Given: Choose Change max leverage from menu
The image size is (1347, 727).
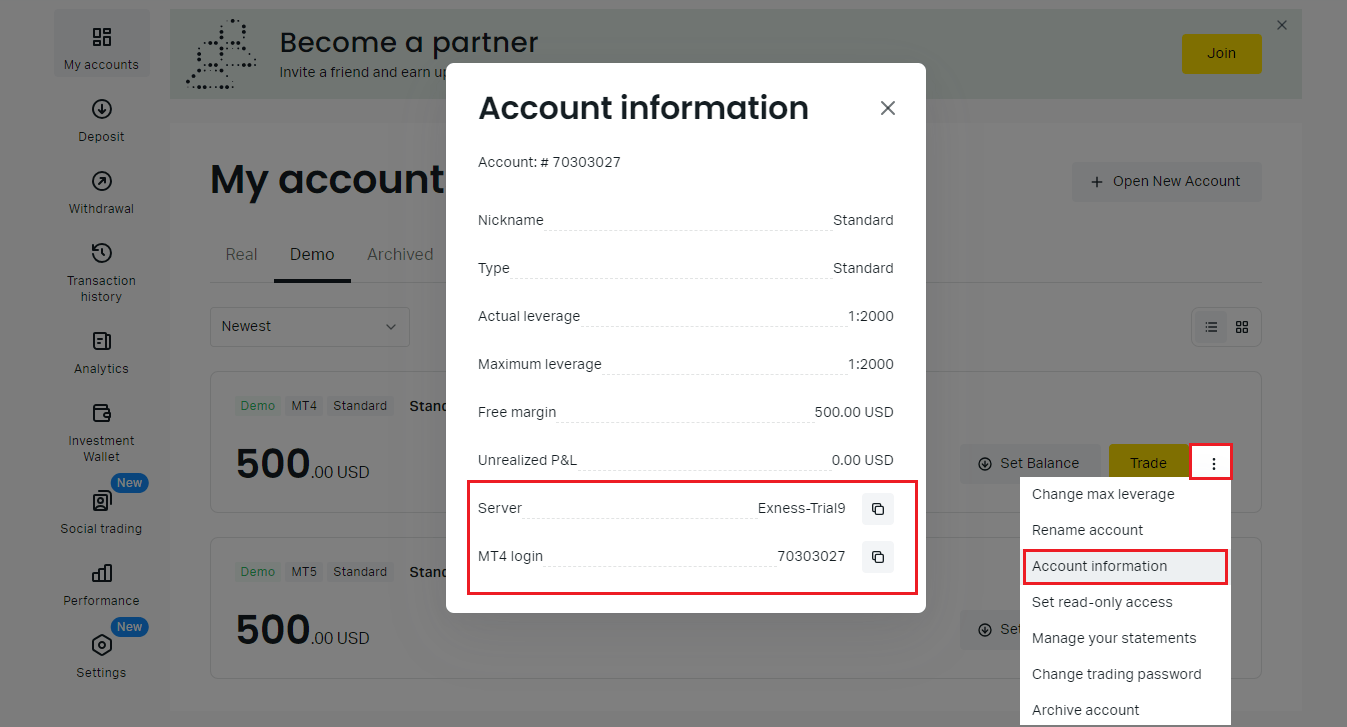Looking at the screenshot, I should click(x=1103, y=493).
